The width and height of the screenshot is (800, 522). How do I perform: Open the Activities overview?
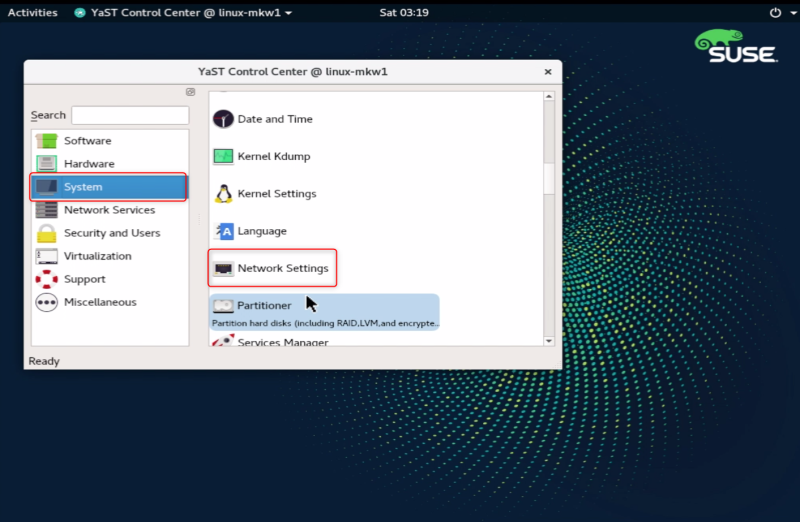(x=33, y=12)
